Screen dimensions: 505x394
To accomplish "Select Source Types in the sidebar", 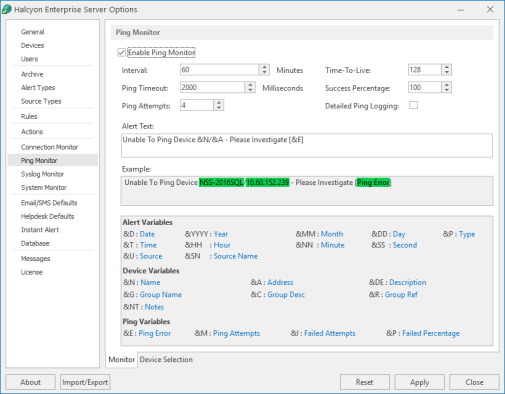I will 41,101.
